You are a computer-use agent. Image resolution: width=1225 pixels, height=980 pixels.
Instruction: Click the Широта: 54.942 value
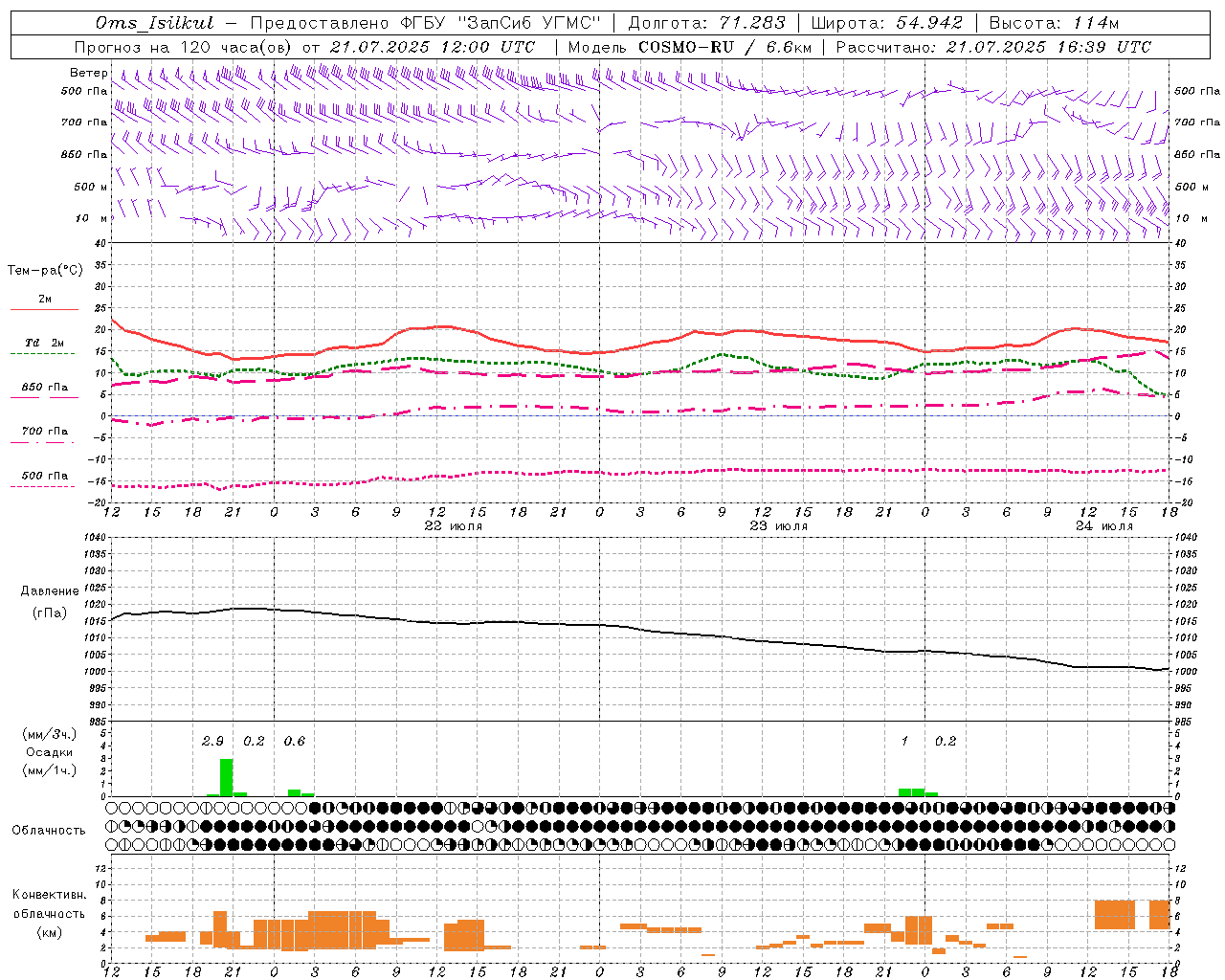[x=886, y=23]
